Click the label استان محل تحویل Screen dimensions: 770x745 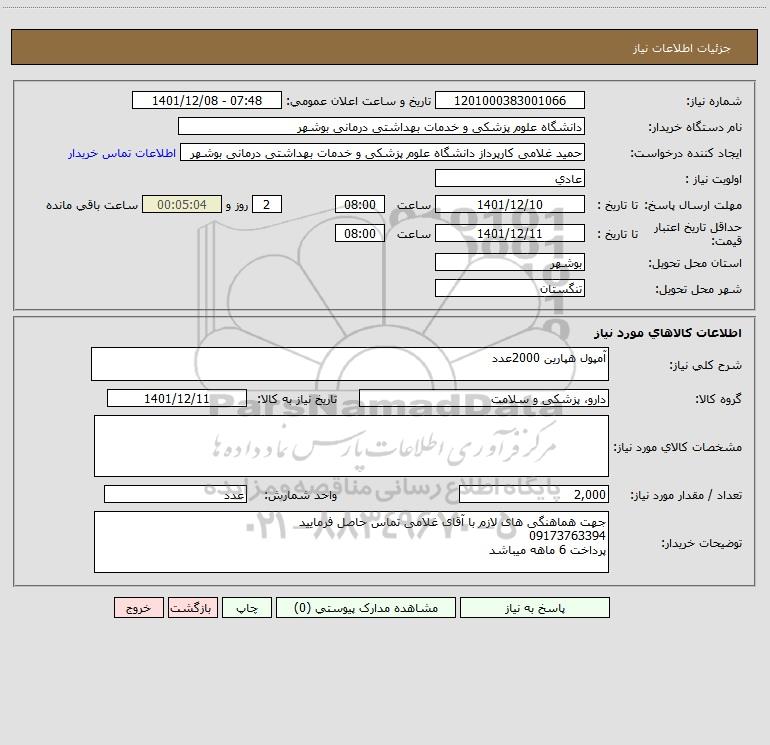695,264
